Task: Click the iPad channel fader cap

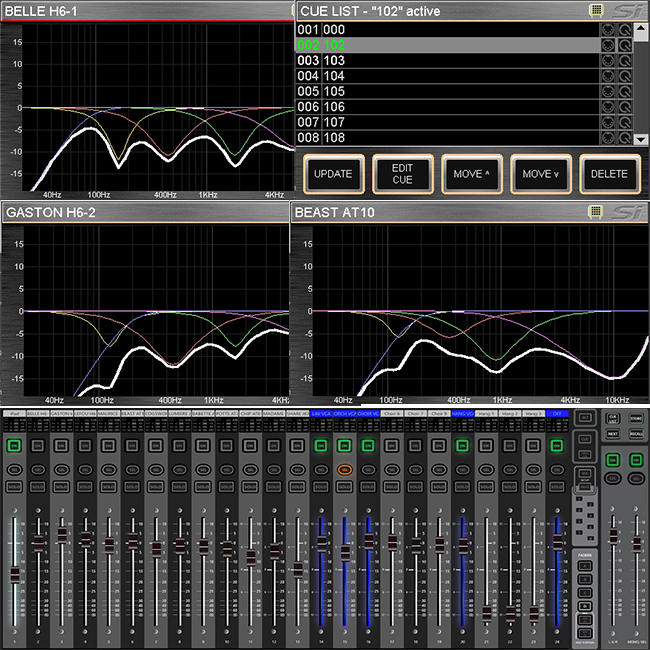Action: tap(15, 575)
